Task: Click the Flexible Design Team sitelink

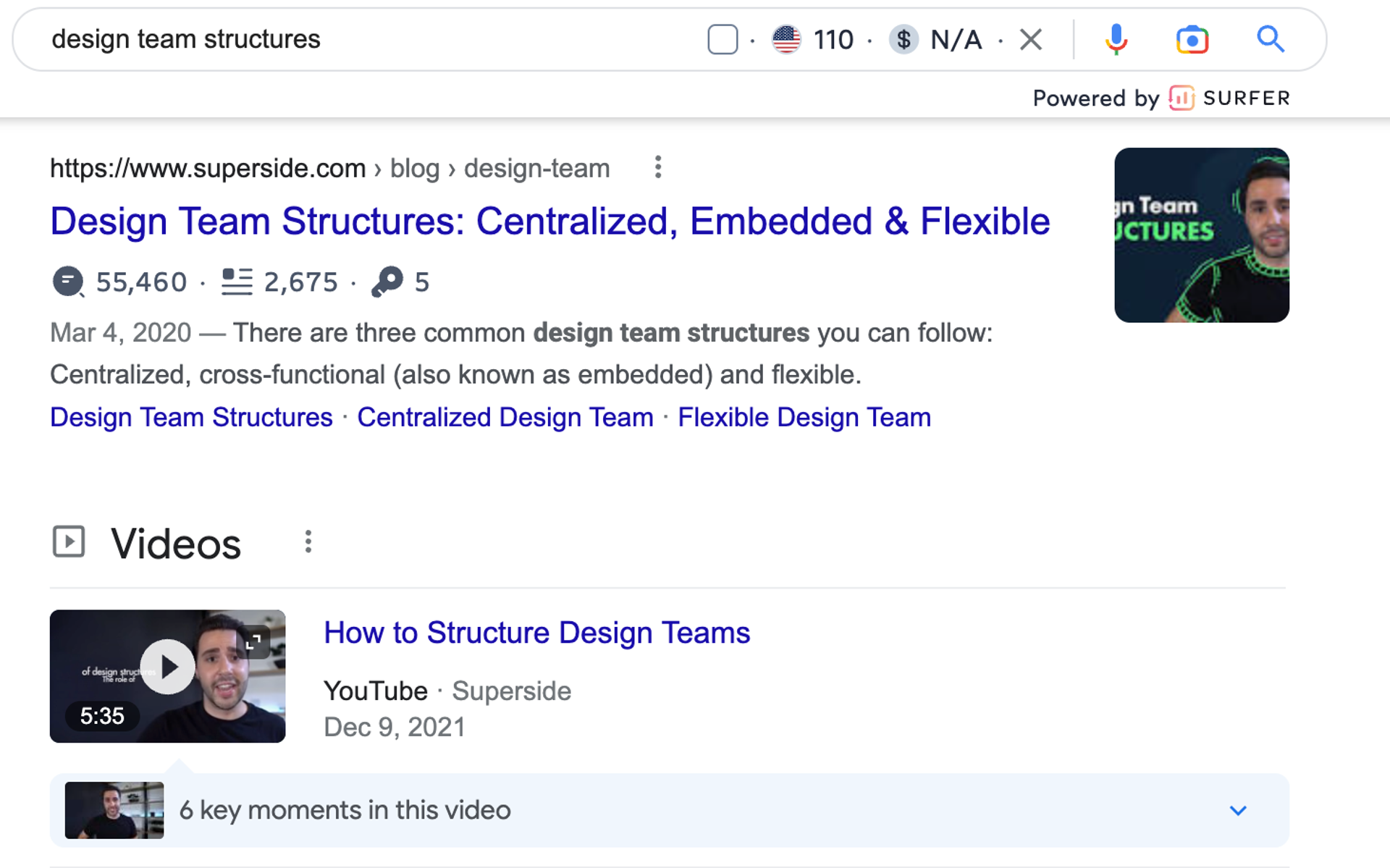Action: pos(804,418)
